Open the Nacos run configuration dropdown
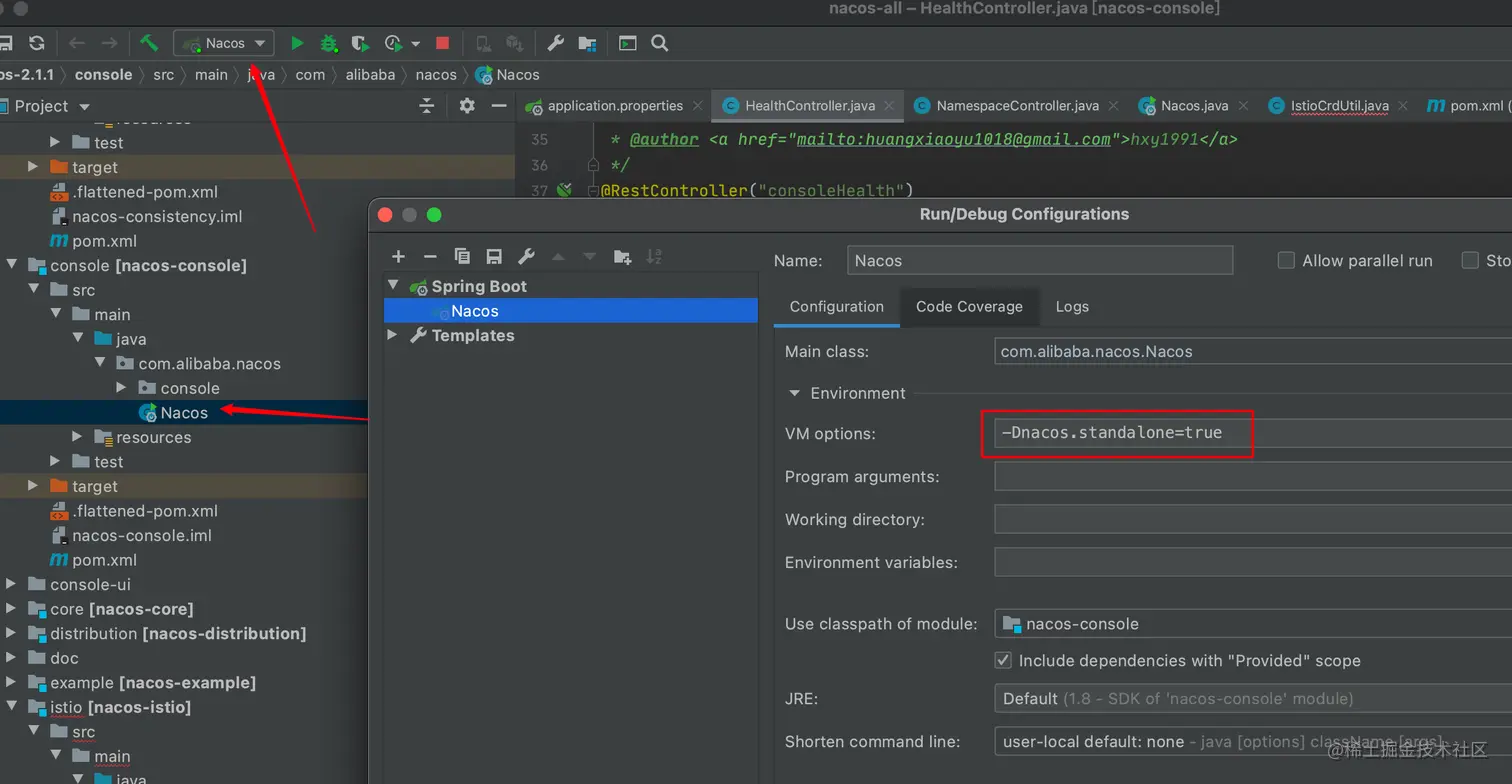This screenshot has height=784, width=1512. 224,43
